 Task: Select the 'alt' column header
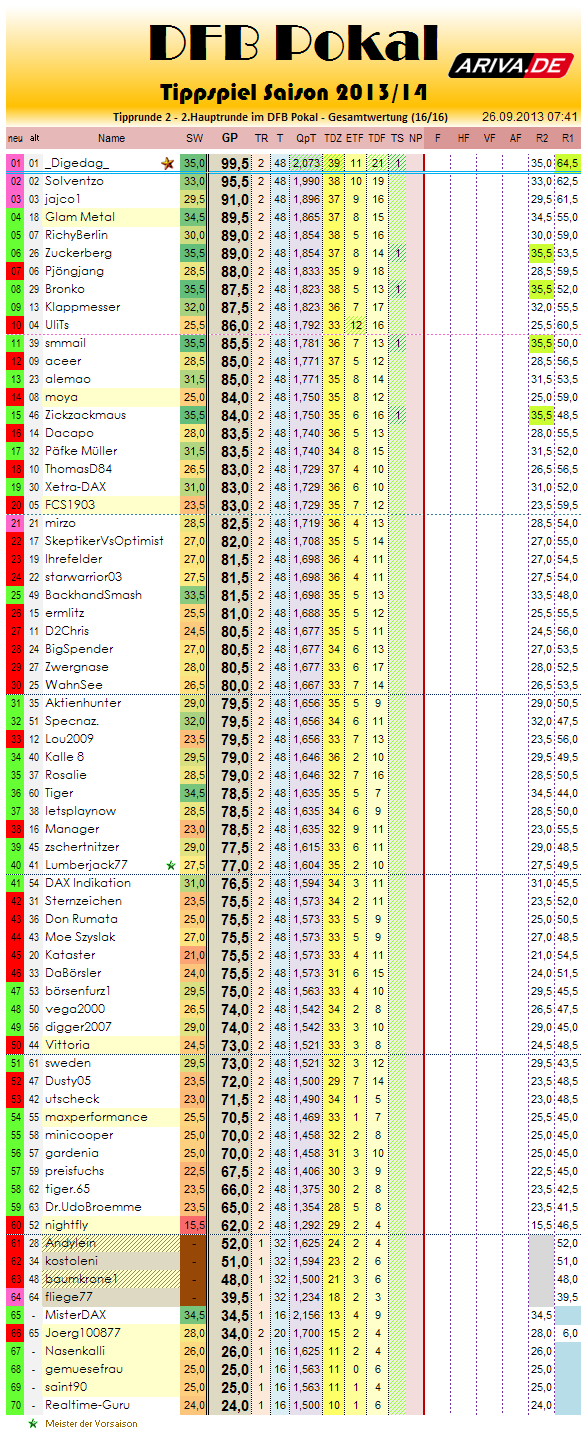point(35,138)
